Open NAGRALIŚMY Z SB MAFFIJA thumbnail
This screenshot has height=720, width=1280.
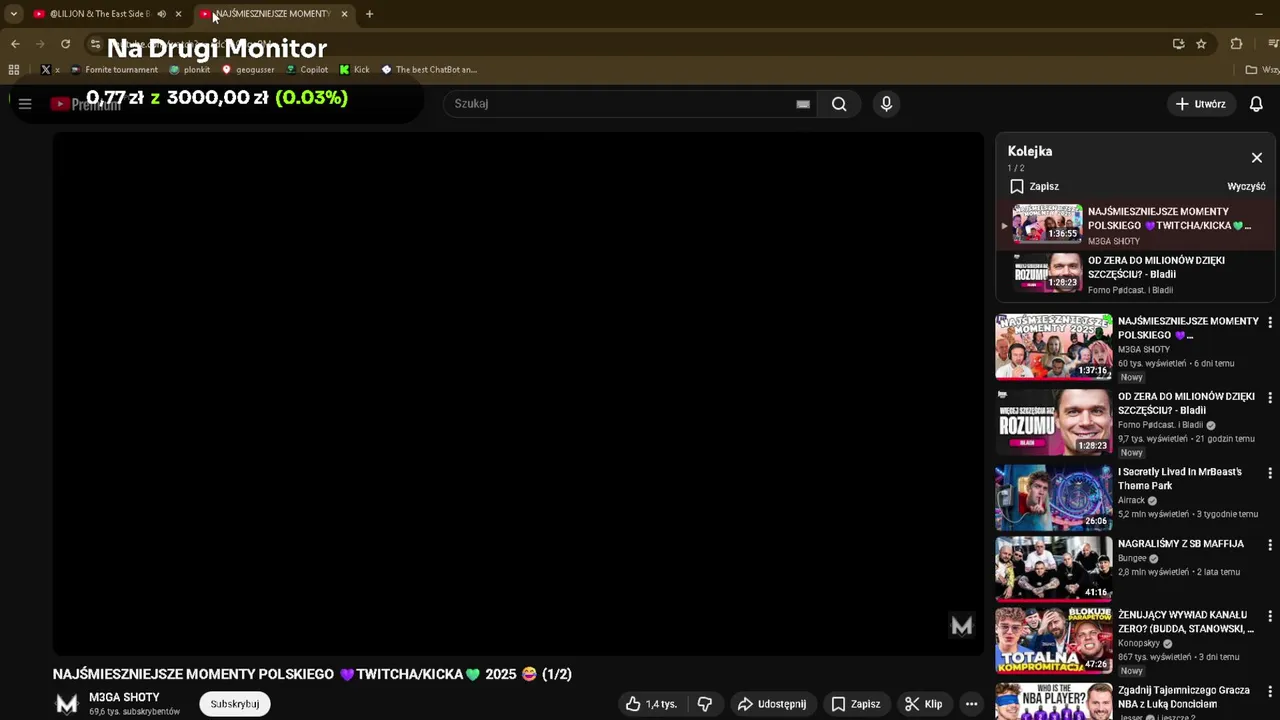[1053, 569]
